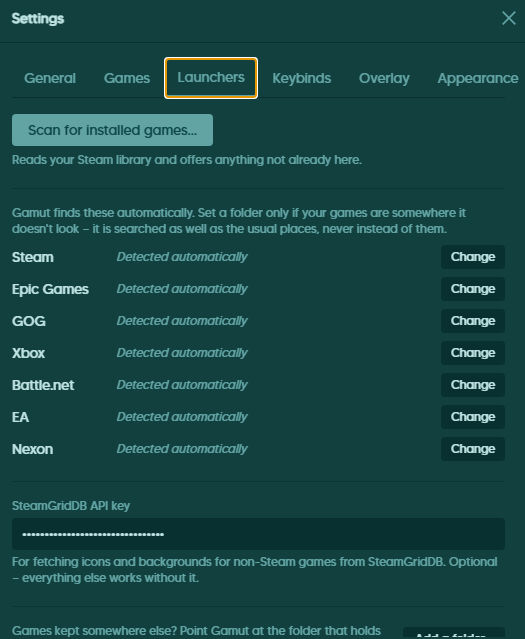The image size is (525, 639).
Task: Click Scan for installed games button
Action: [x=112, y=130]
